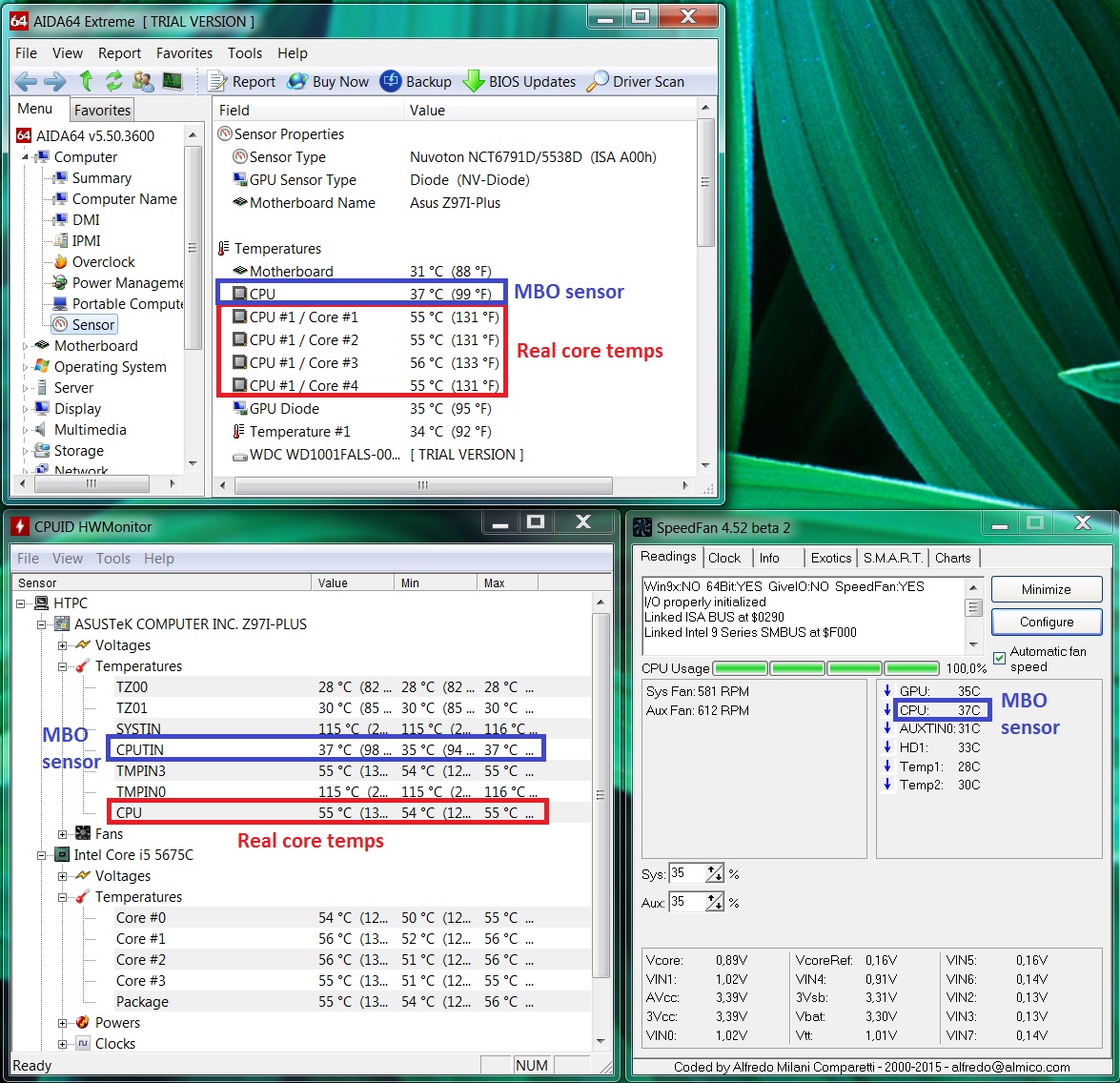Select Summary in the AIDA64 tree

click(92, 178)
